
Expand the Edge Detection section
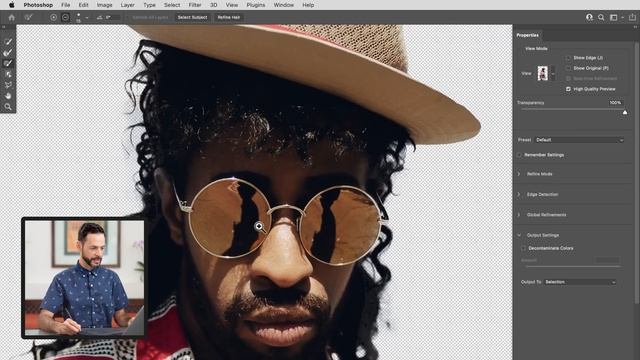click(x=520, y=194)
